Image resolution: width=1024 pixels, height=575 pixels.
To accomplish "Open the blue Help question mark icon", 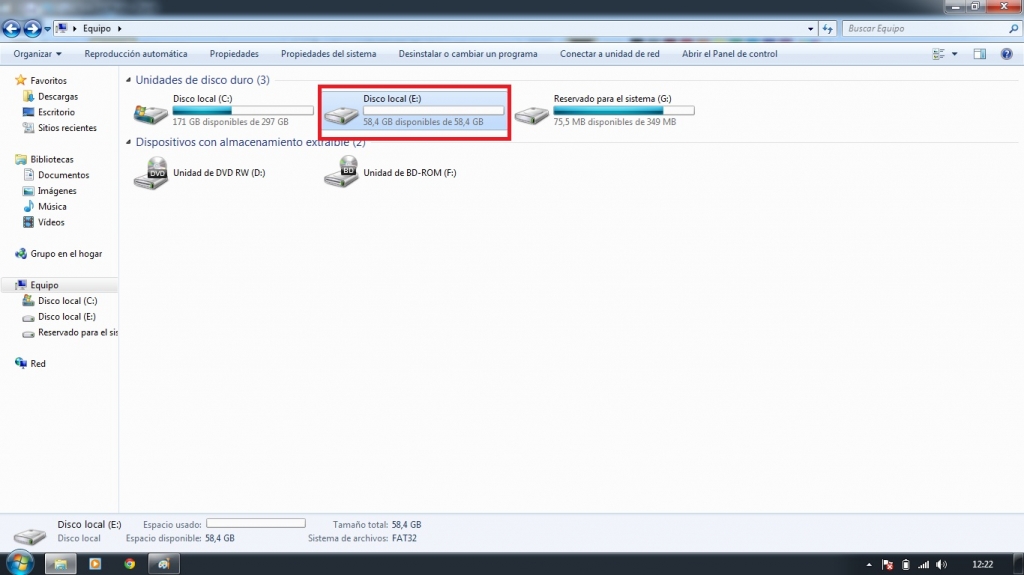I will click(1006, 54).
